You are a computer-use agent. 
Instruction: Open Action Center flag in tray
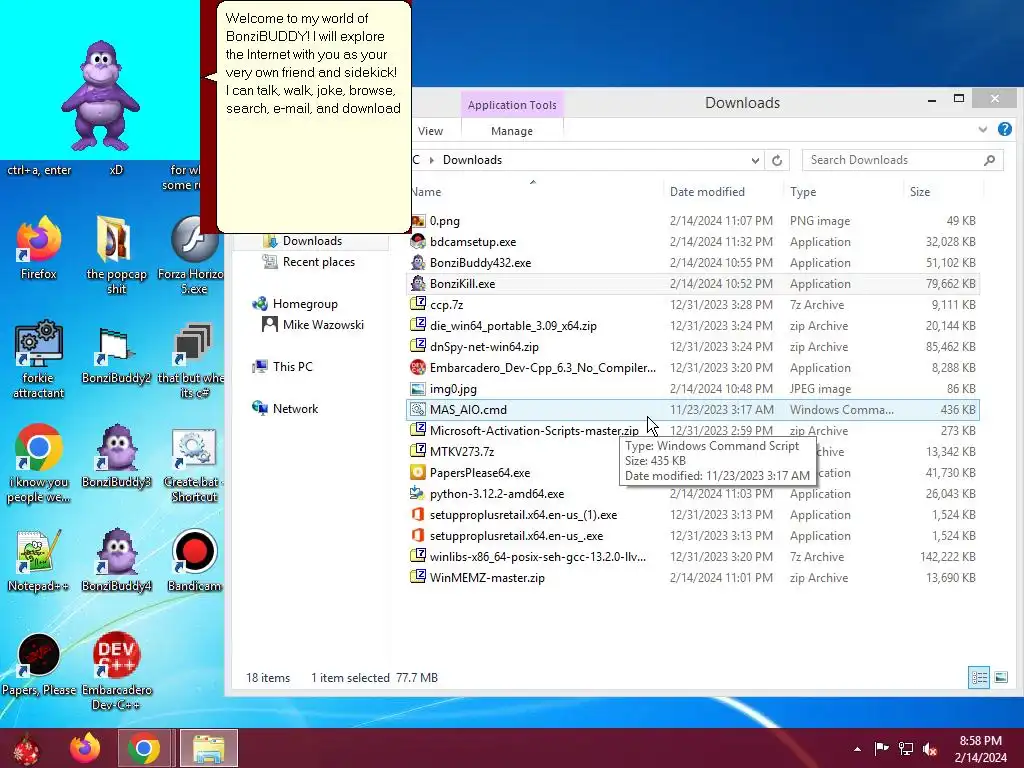(881, 748)
